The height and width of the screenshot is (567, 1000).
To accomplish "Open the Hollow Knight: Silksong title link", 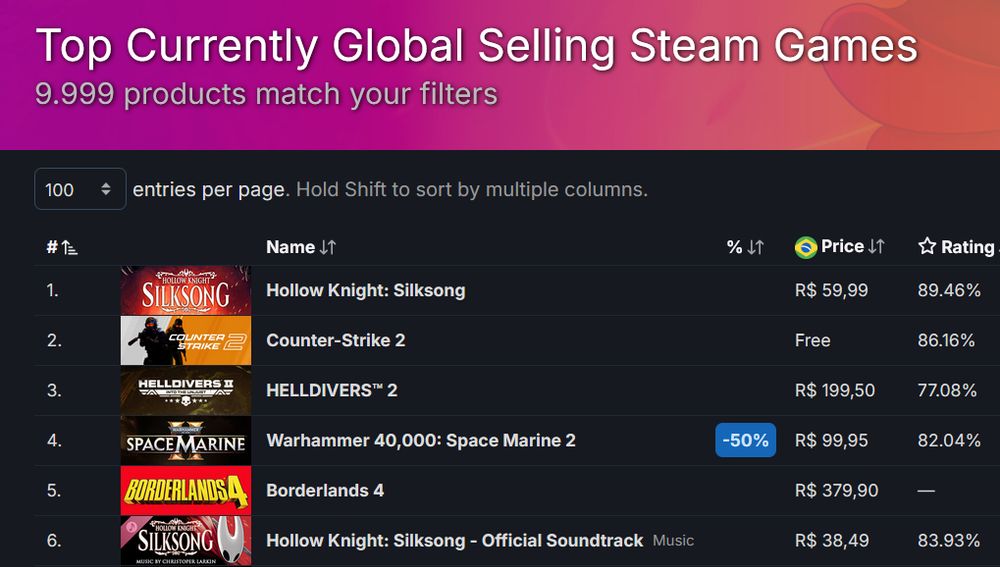I will pyautogui.click(x=365, y=290).
